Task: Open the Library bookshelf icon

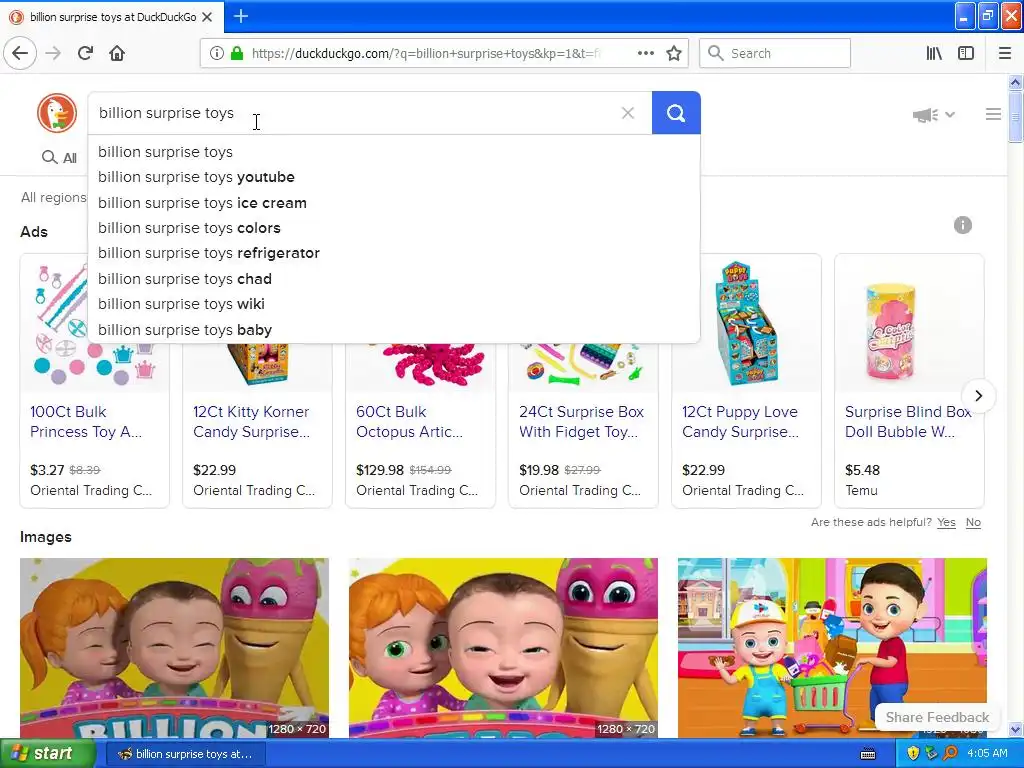Action: [x=934, y=53]
